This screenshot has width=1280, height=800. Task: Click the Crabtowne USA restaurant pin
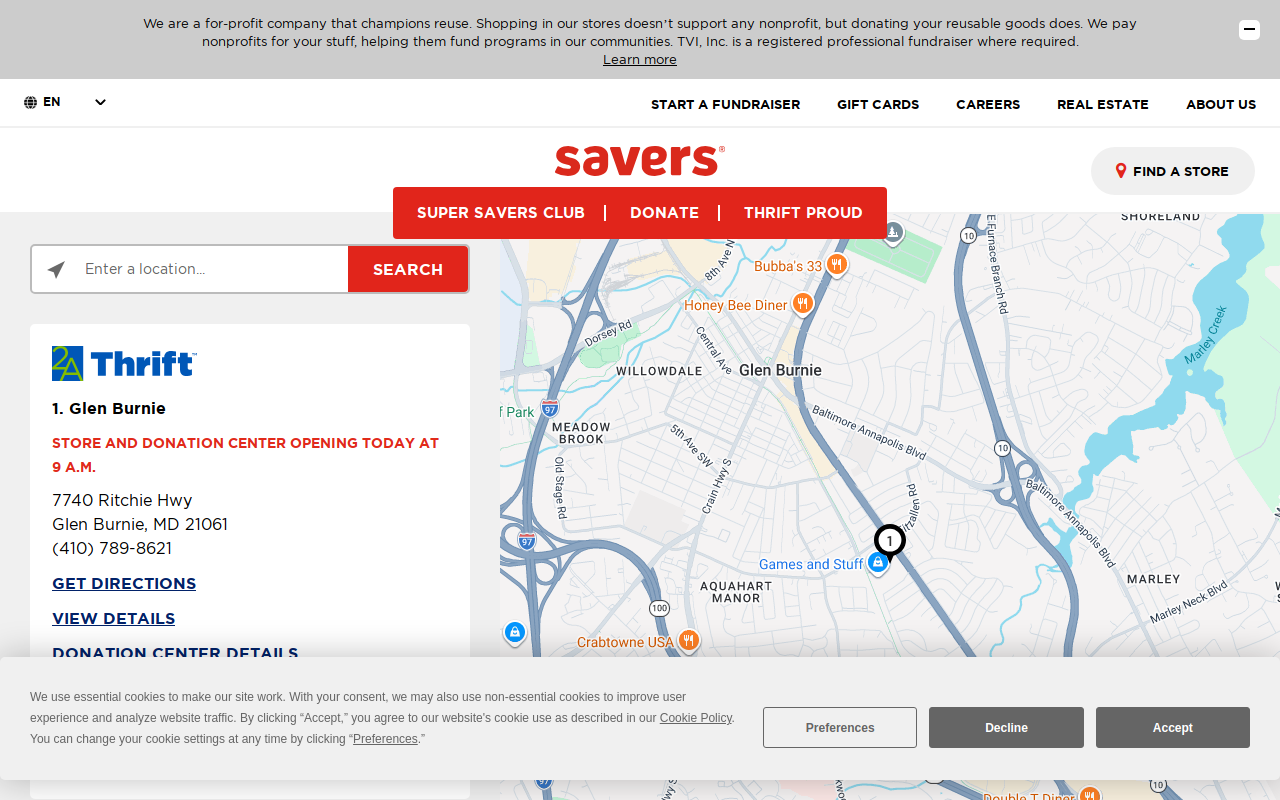pos(688,641)
